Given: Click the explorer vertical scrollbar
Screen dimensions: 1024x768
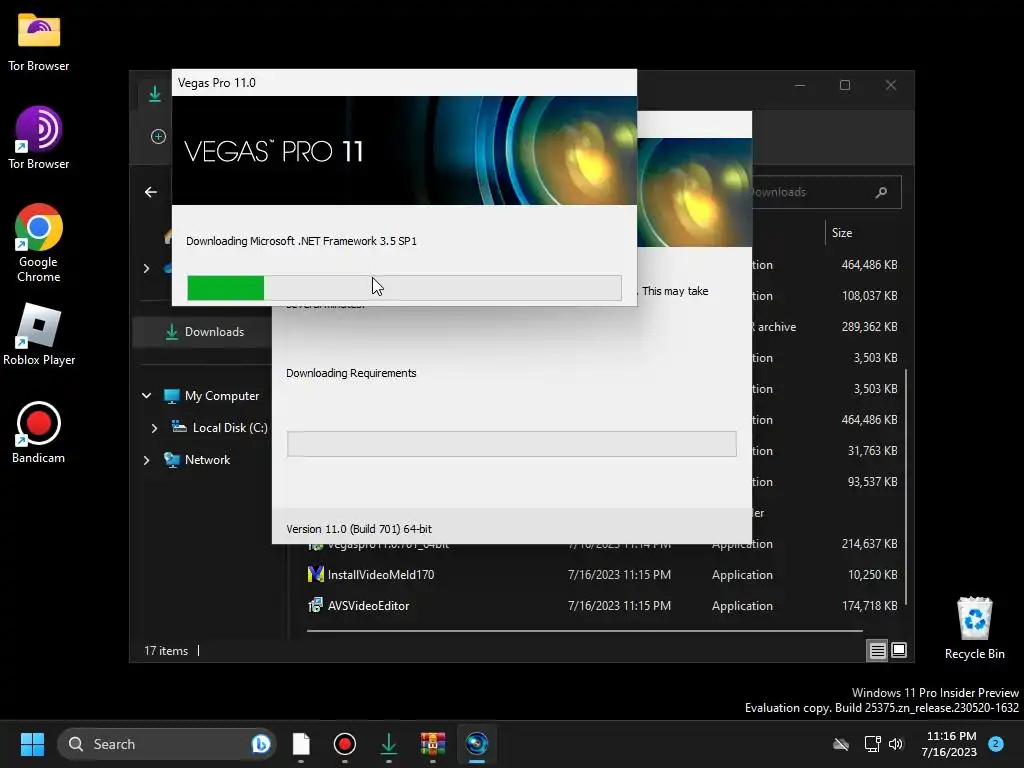Looking at the screenshot, I should click(906, 487).
